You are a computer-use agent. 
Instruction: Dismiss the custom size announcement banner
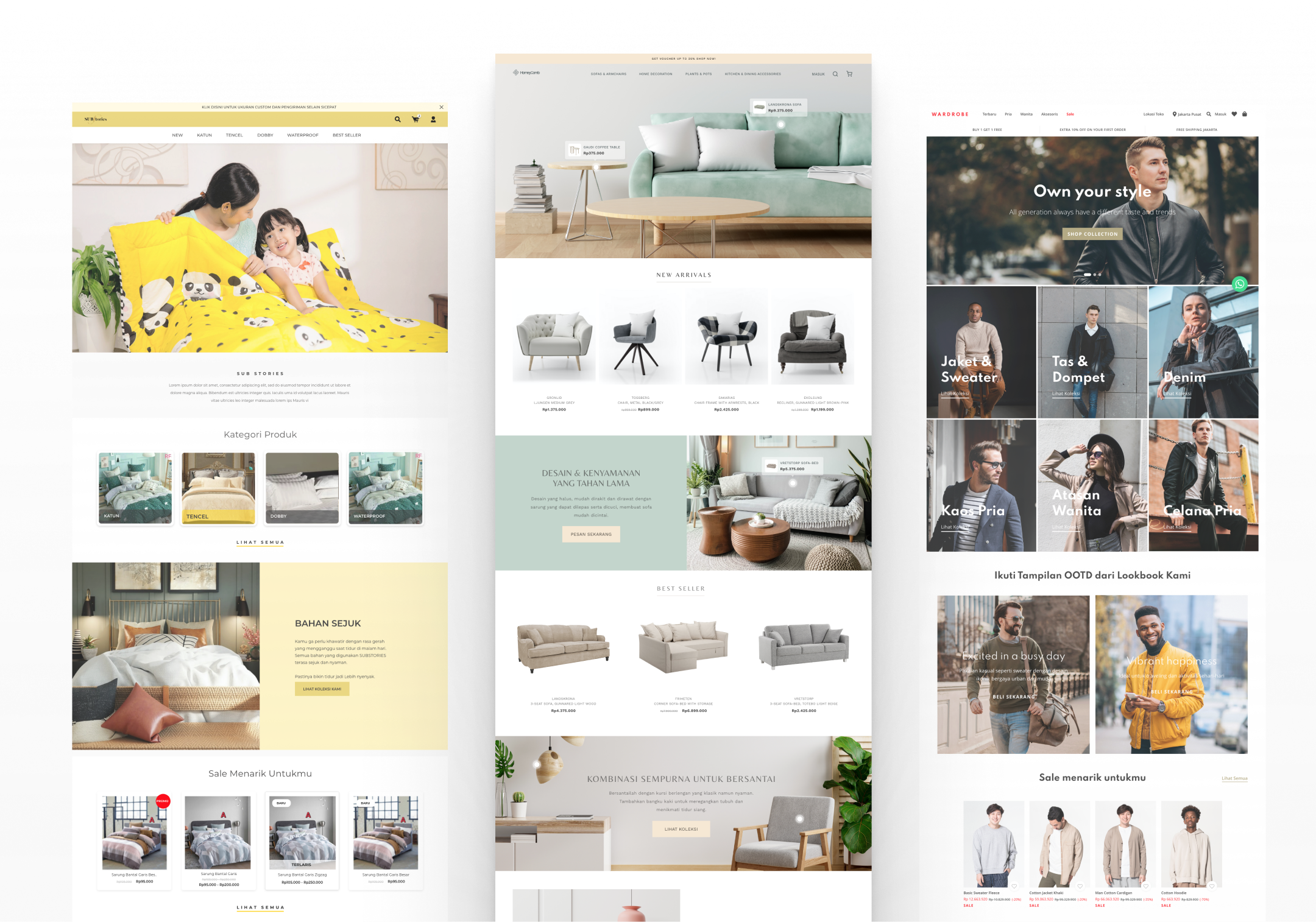coord(442,107)
